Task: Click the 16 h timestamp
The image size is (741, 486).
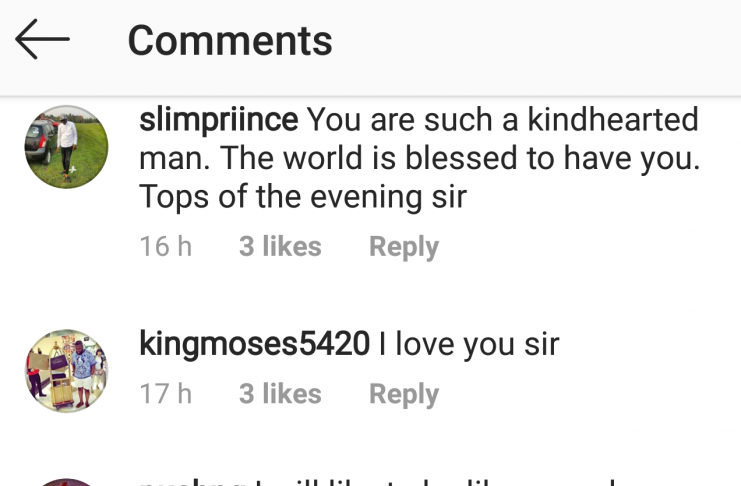Action: [x=165, y=247]
